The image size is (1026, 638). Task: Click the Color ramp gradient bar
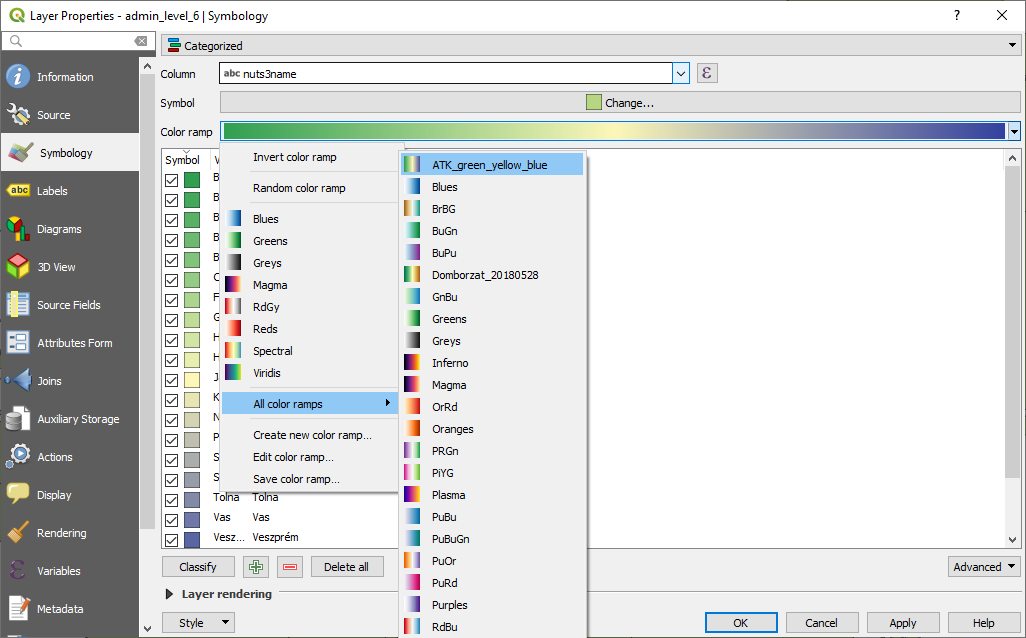614,132
